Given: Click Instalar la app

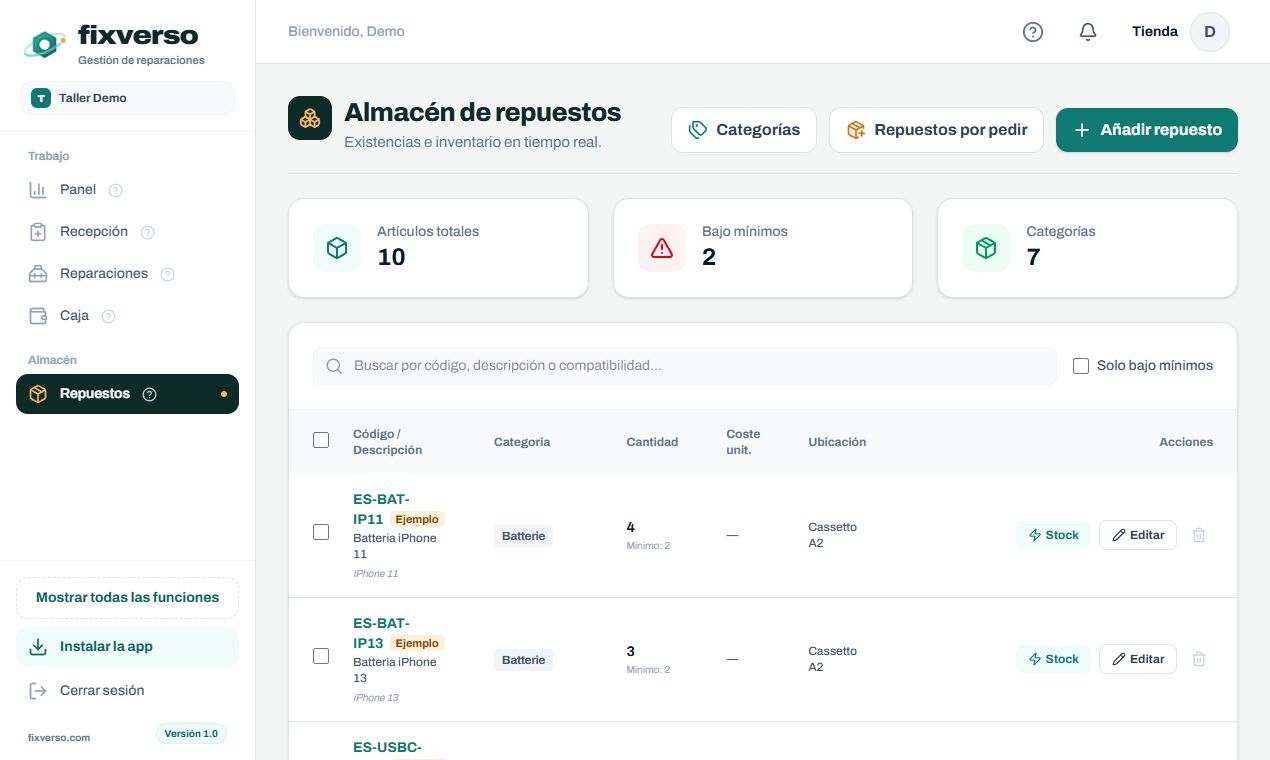Looking at the screenshot, I should pyautogui.click(x=127, y=647).
